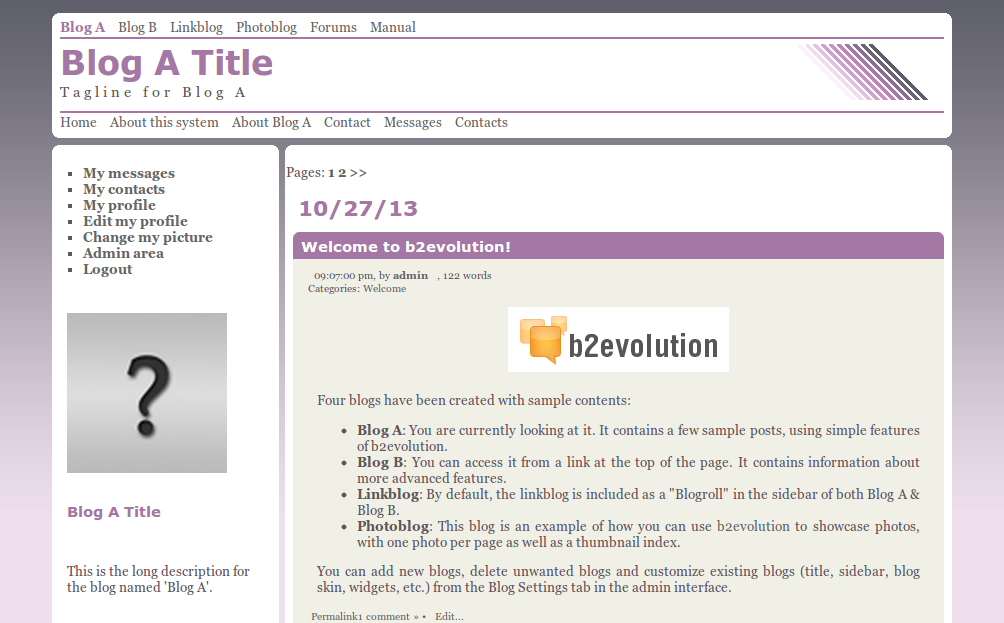Click the 122 words text
This screenshot has width=1004, height=623.
point(467,276)
